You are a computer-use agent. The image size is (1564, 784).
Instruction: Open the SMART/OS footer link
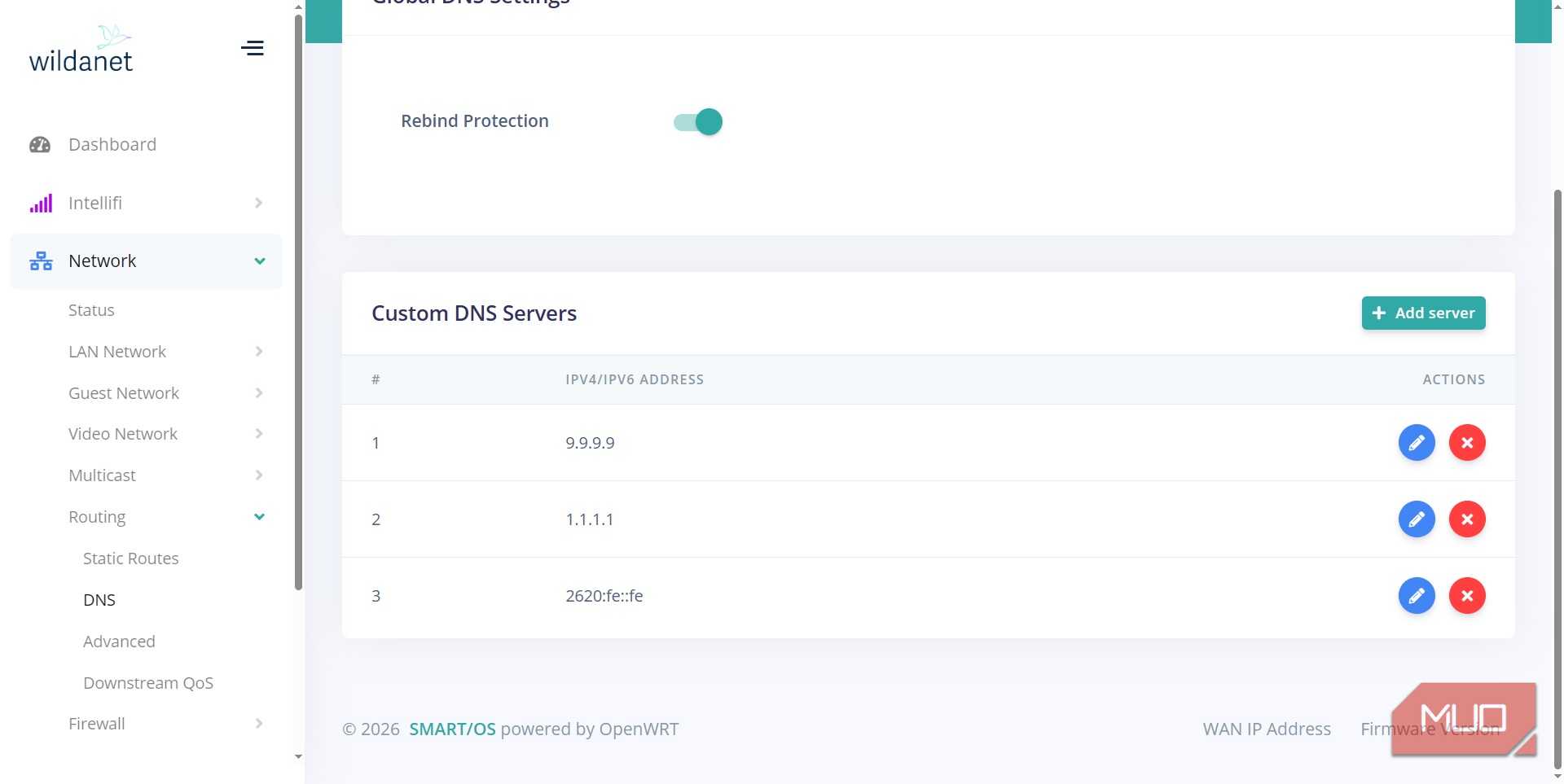(x=452, y=729)
